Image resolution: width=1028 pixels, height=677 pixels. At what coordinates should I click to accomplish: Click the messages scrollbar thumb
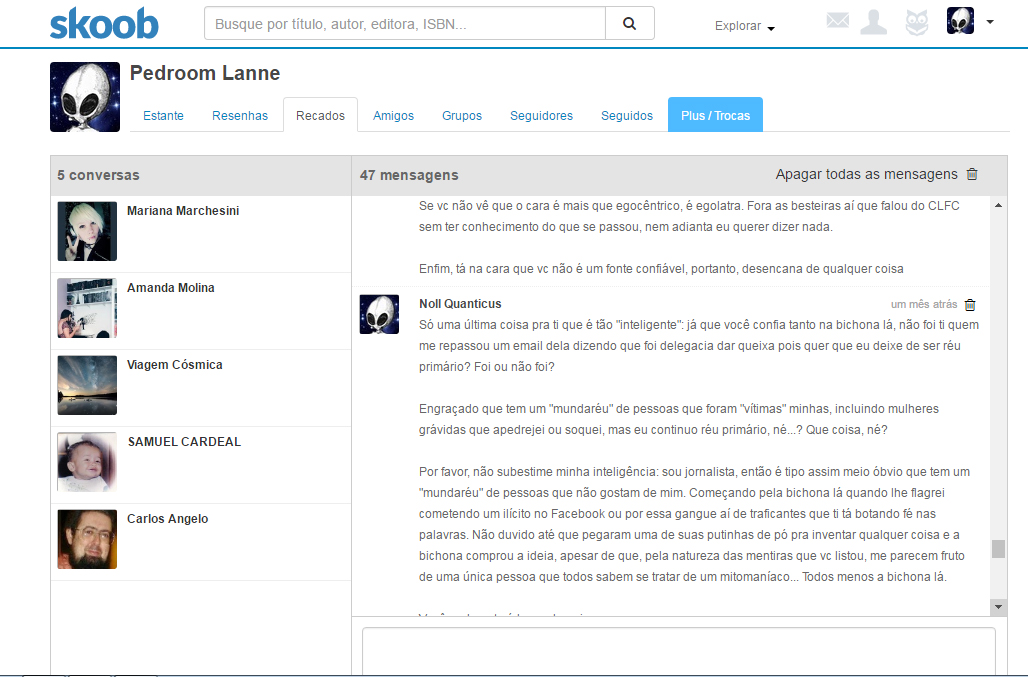click(x=998, y=549)
